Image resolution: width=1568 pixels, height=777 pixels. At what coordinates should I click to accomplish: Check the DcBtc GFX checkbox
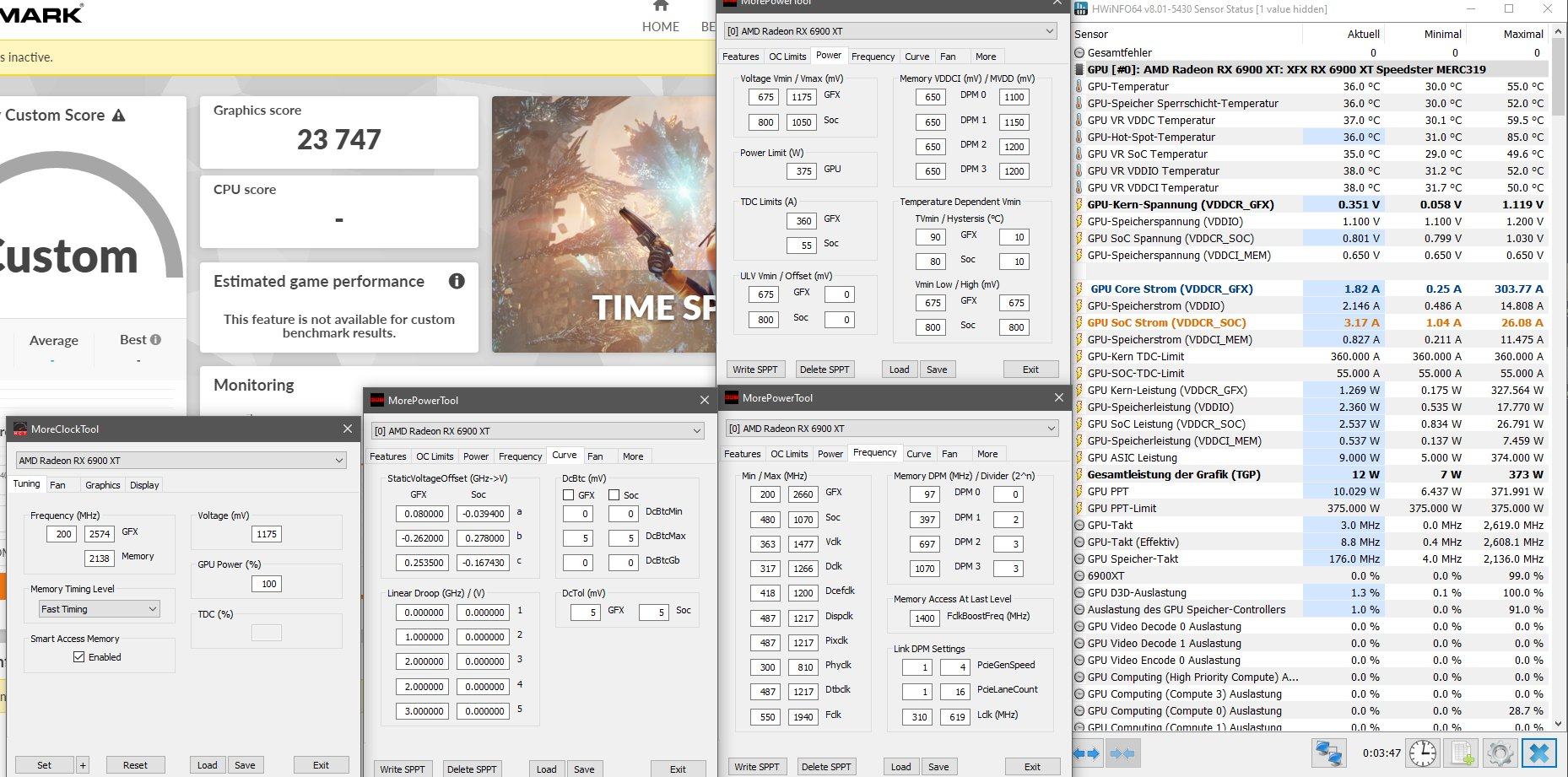click(568, 495)
